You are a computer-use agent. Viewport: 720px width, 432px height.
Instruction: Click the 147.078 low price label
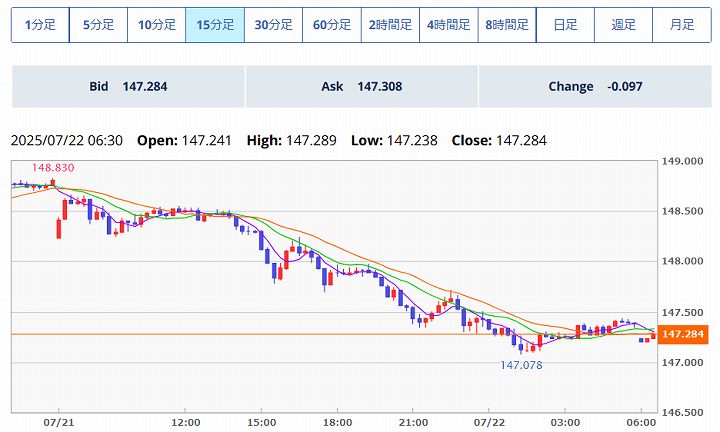521,365
